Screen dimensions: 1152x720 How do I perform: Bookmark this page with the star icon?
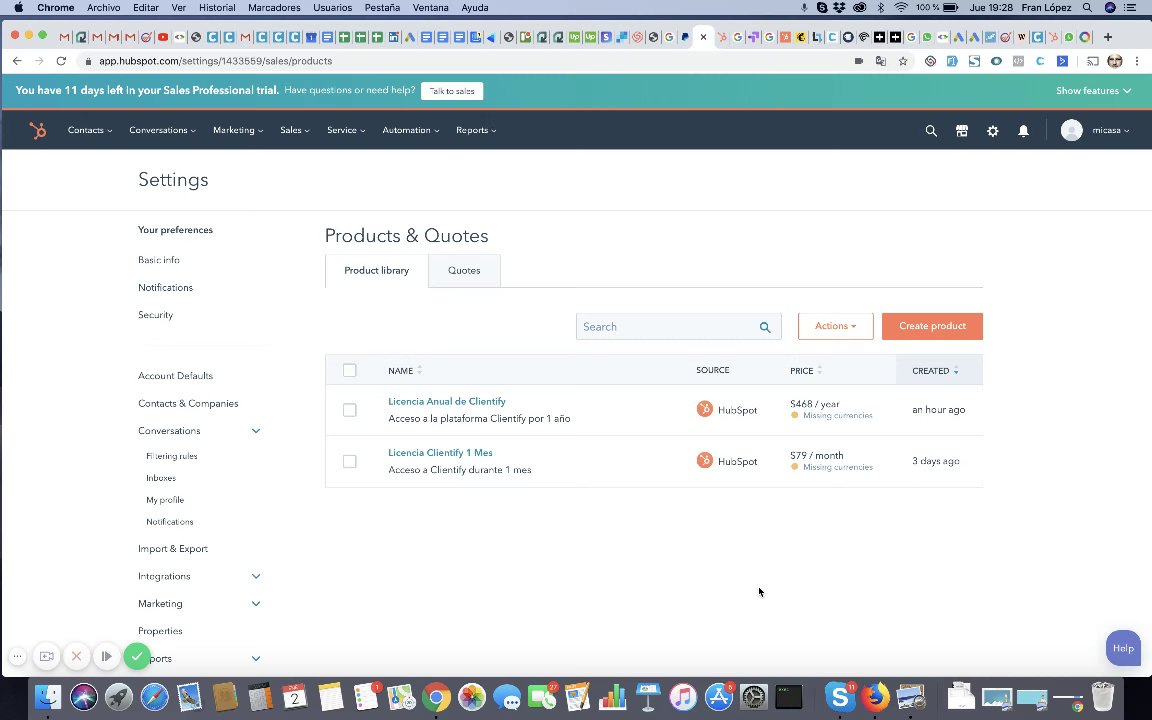[x=903, y=61]
